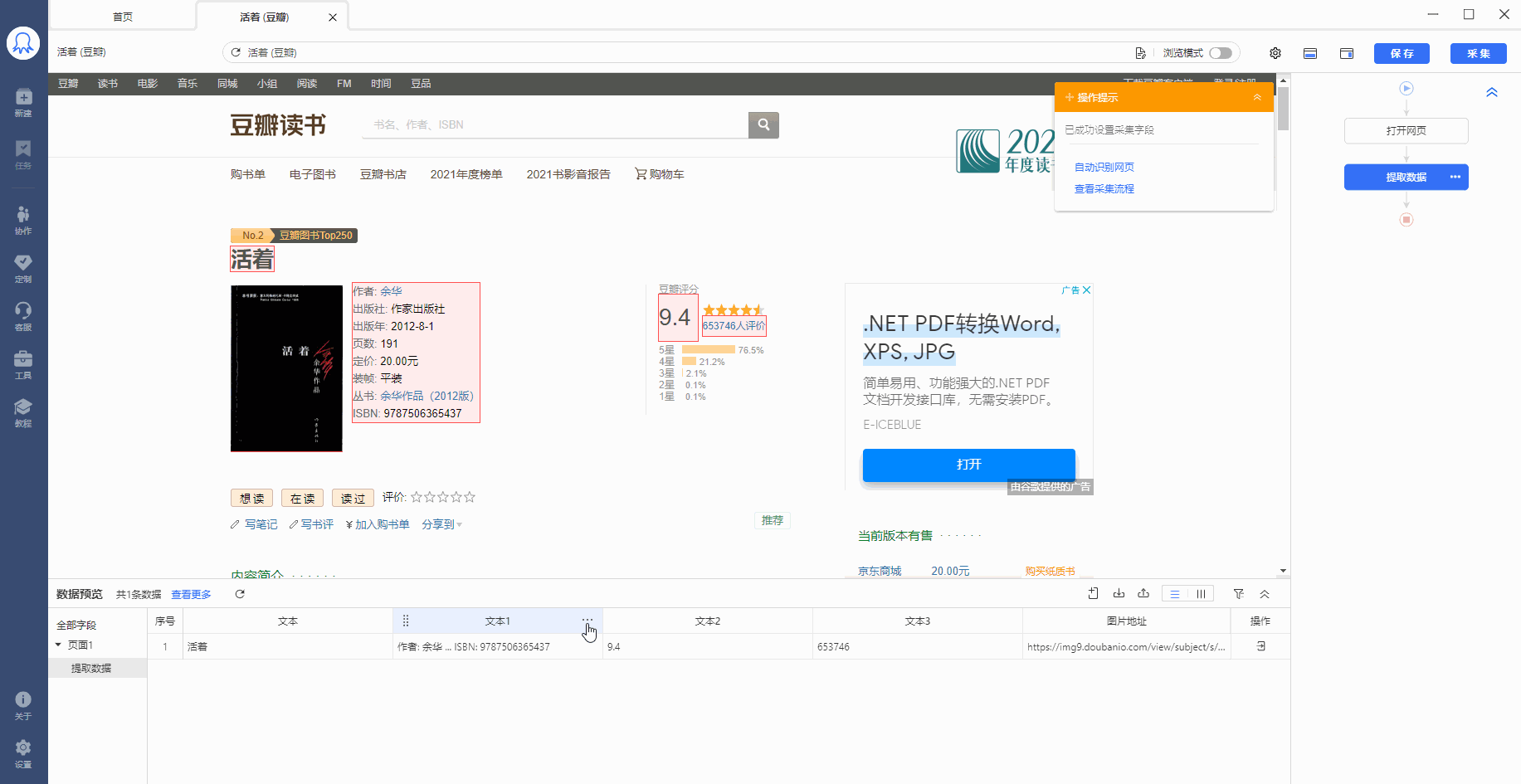Open the 客服 (customer service) sidebar icon
Screen dimensions: 1521x784
(23, 316)
